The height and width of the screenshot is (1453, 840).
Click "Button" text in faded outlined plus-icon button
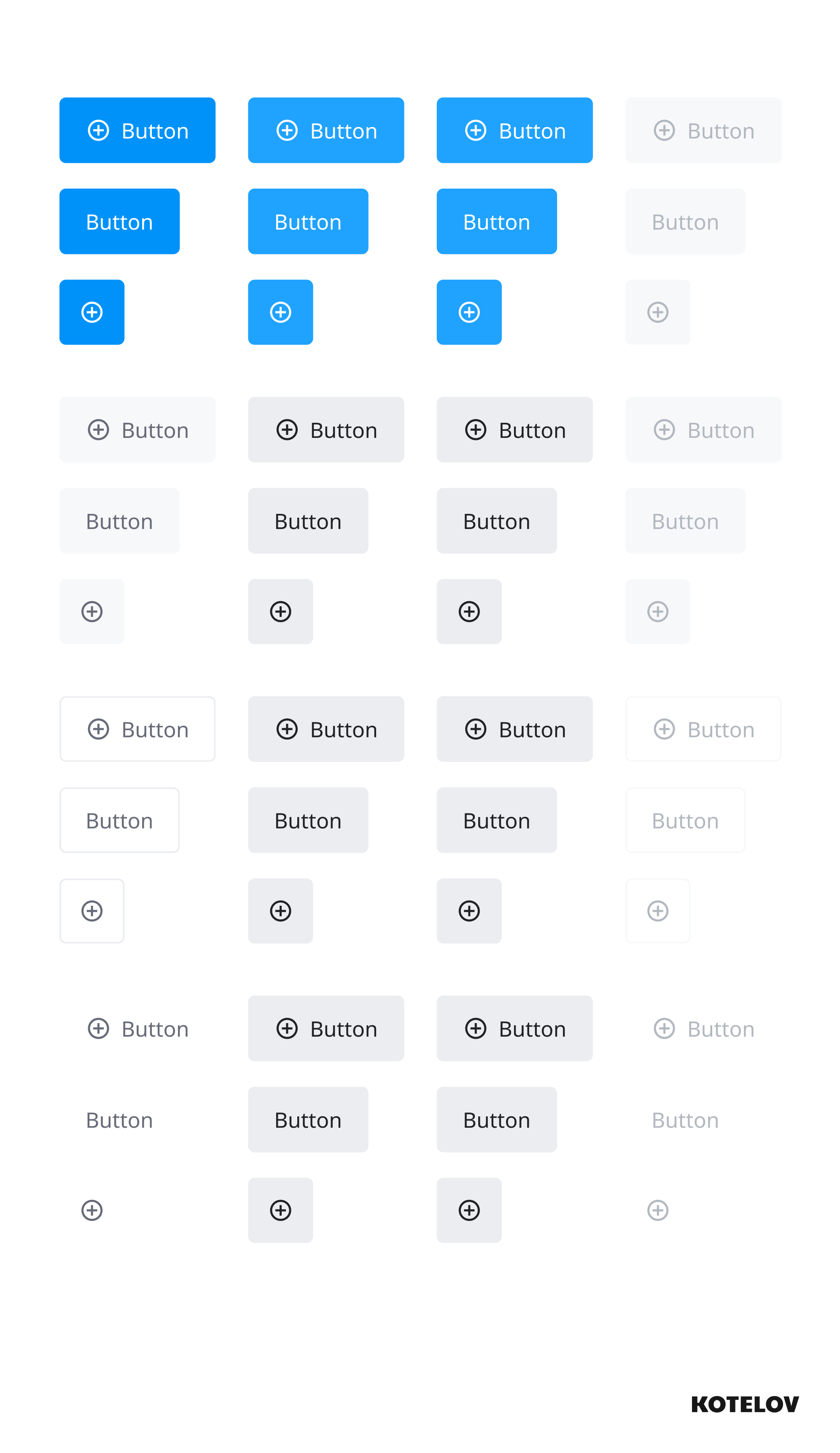pyautogui.click(x=721, y=730)
